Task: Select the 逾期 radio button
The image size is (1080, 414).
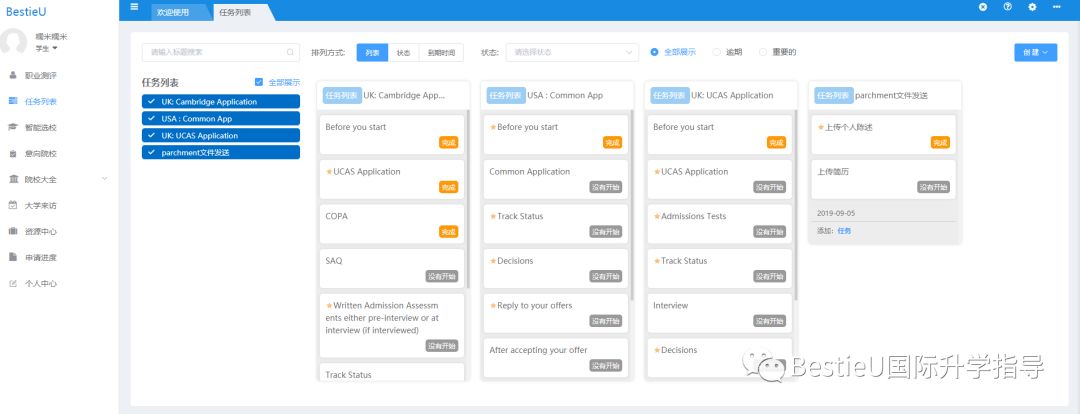Action: [716, 52]
